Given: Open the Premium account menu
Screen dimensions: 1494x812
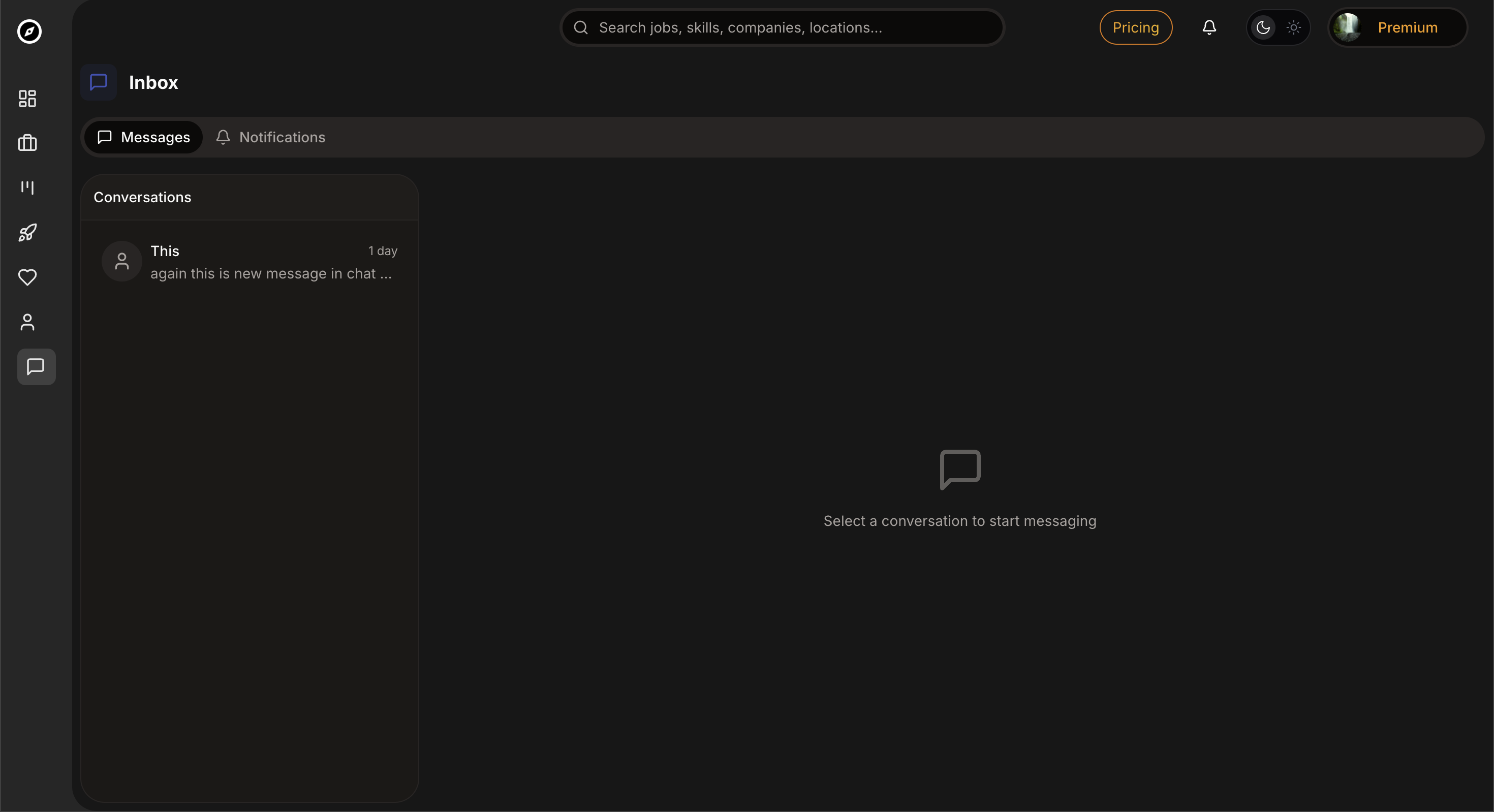Looking at the screenshot, I should [1407, 27].
